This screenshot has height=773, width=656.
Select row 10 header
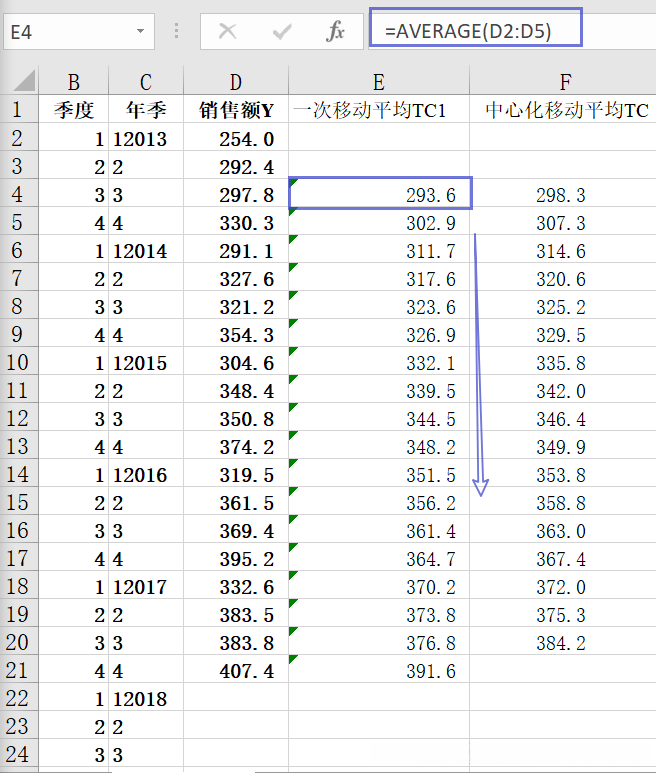[x=19, y=361]
